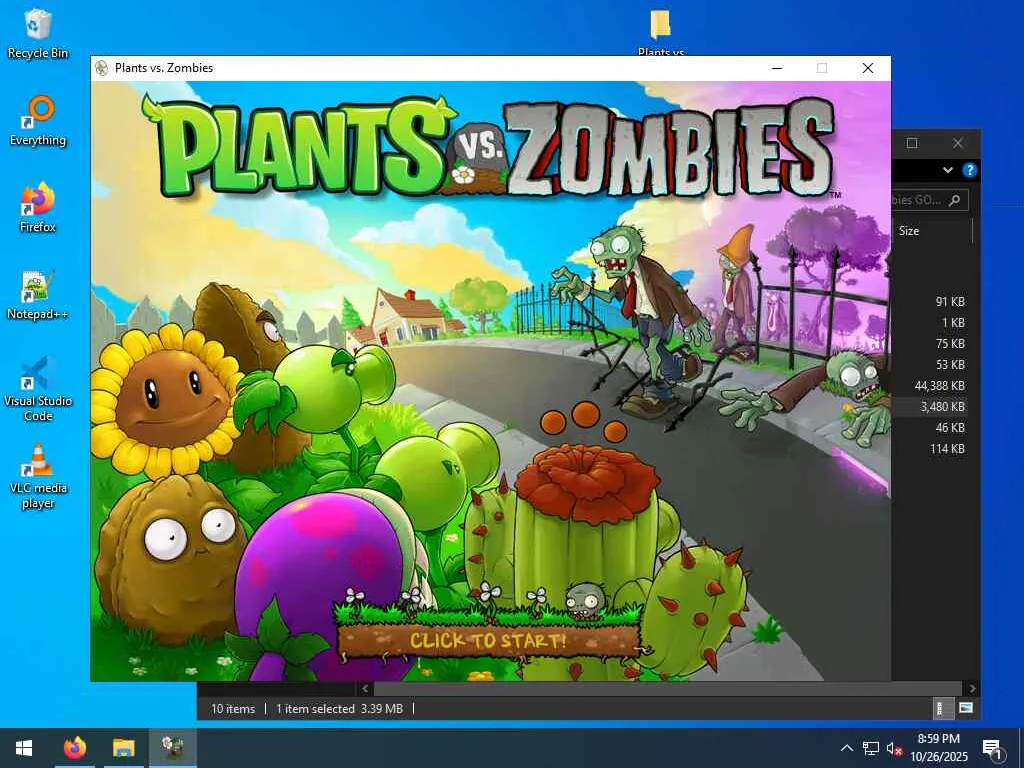Image resolution: width=1024 pixels, height=768 pixels.
Task: Click the muted volume tray icon
Action: tap(895, 748)
